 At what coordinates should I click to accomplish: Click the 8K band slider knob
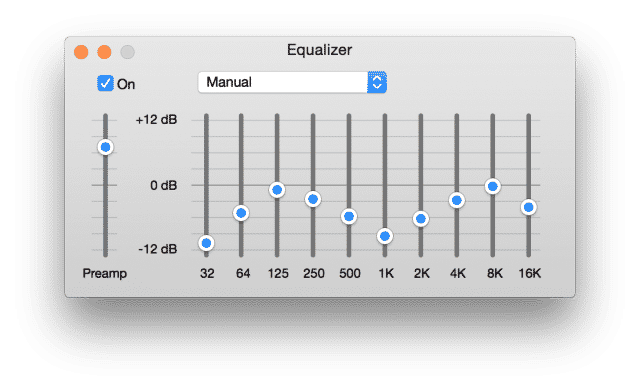pos(493,186)
